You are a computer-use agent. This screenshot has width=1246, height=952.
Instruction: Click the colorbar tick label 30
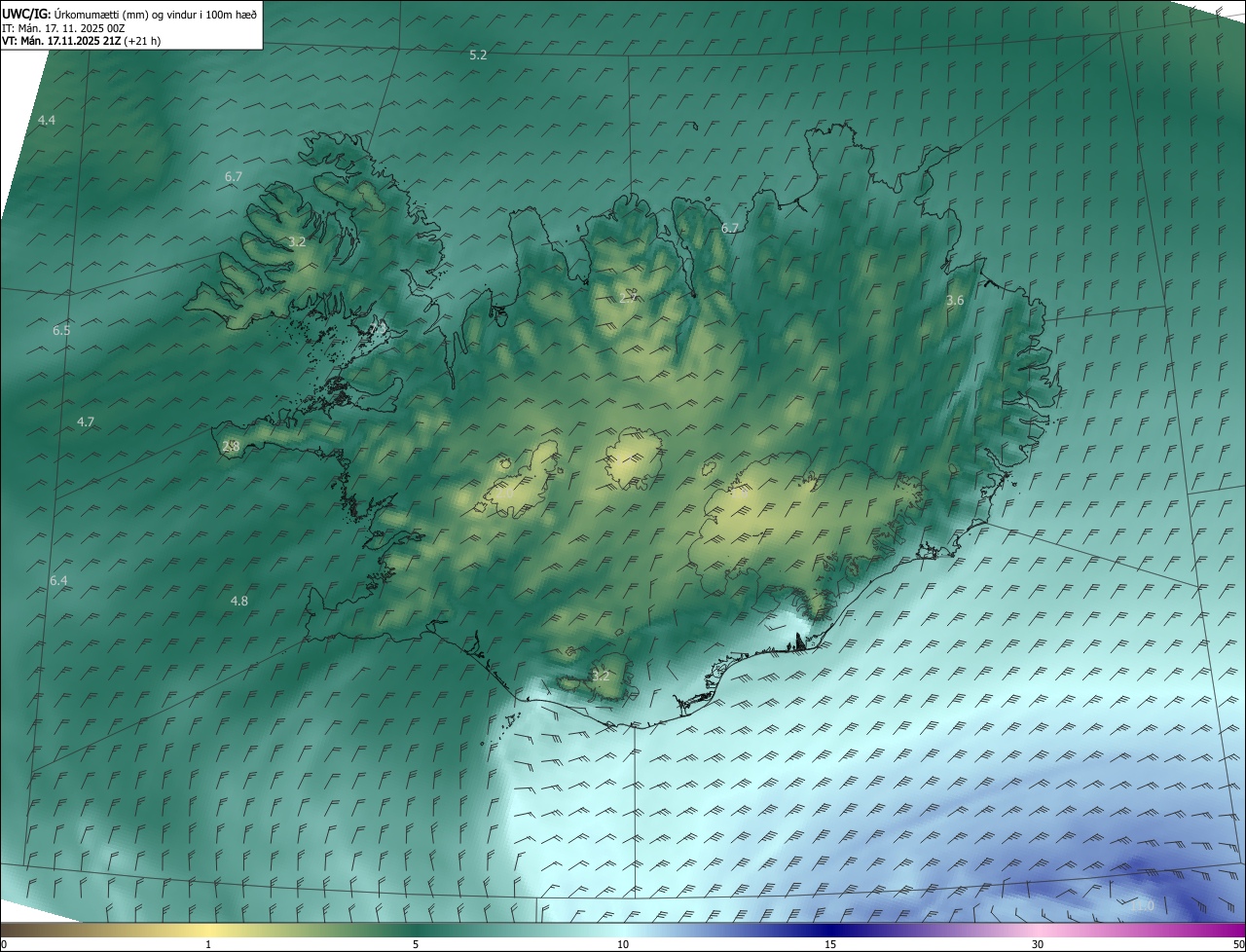(1038, 944)
